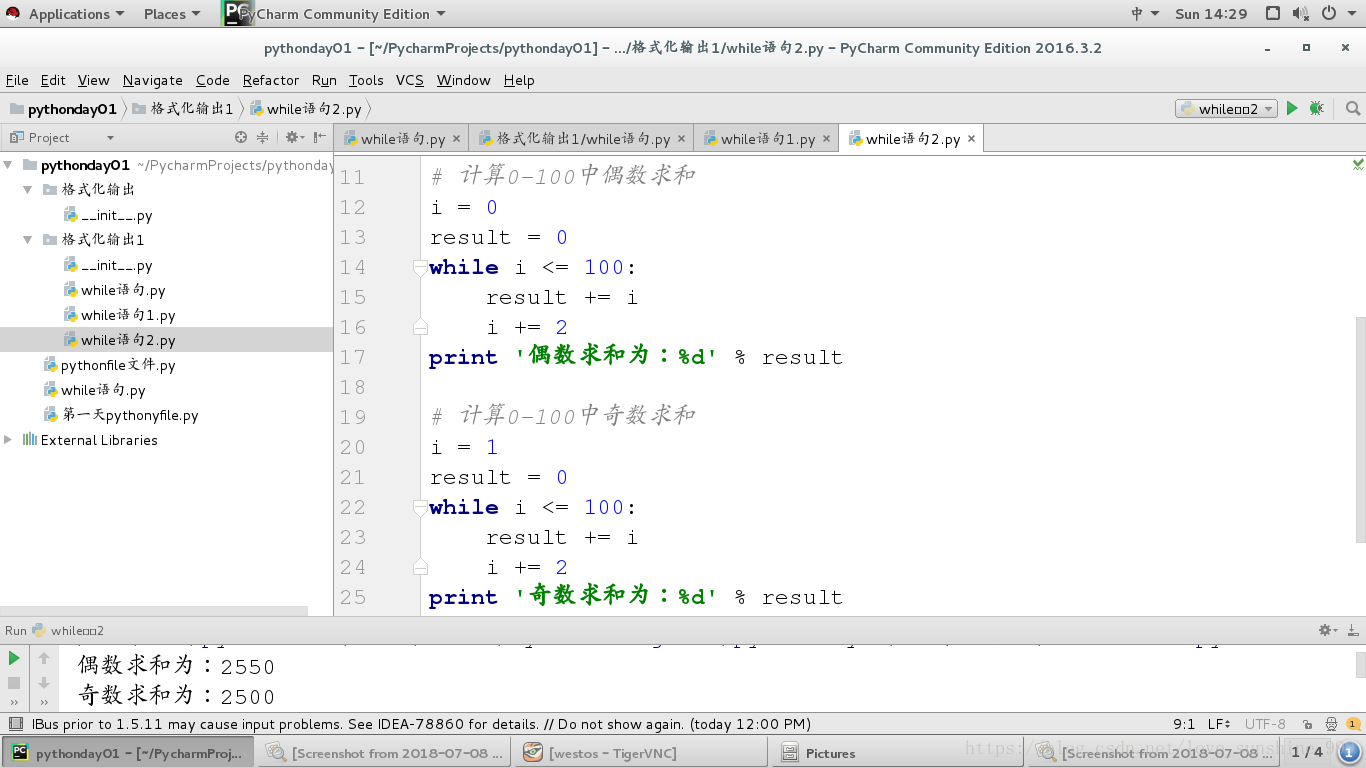Open clock Sun 14:29 in top bar
The height and width of the screenshot is (768, 1366).
point(1211,14)
